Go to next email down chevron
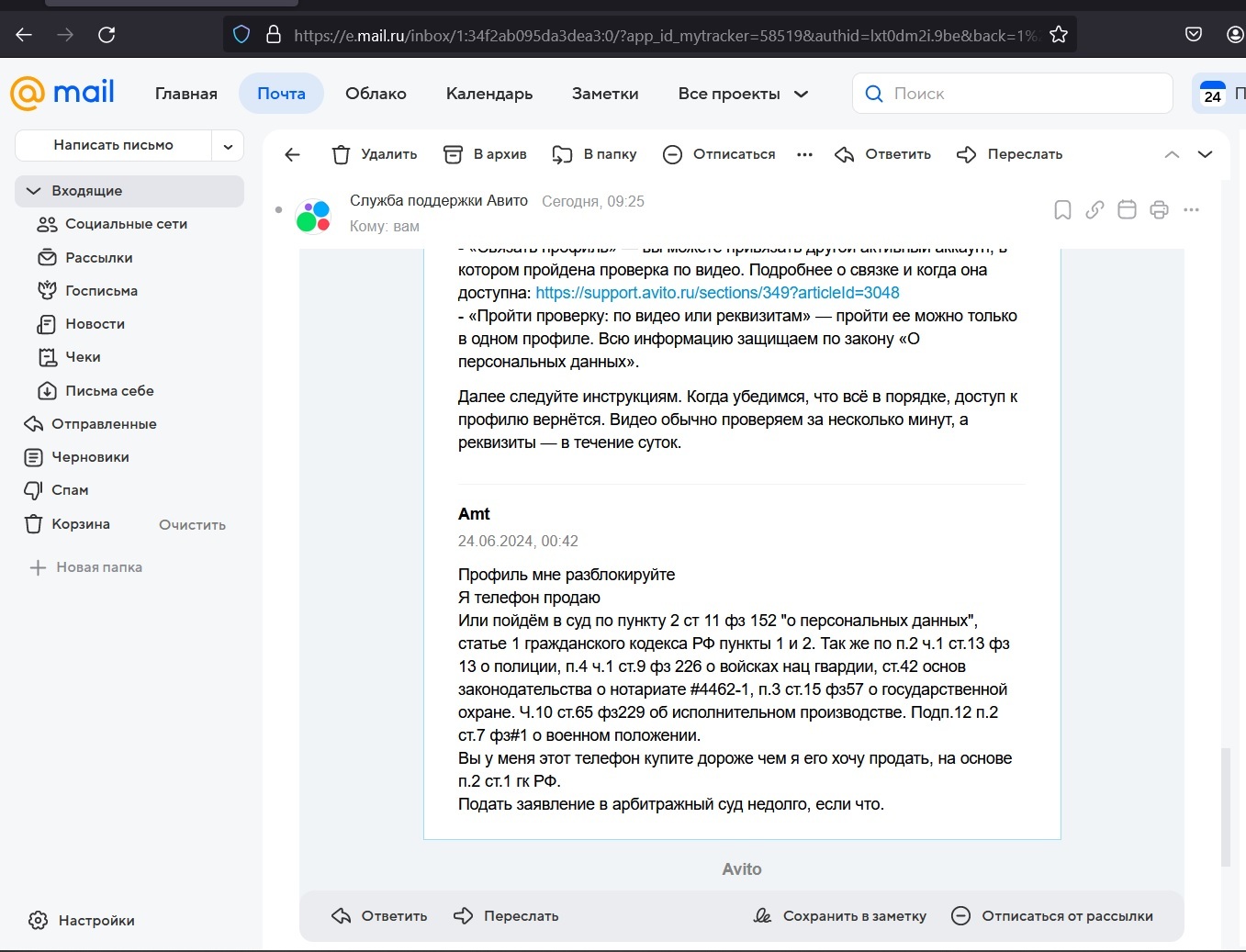The width and height of the screenshot is (1246, 952). click(x=1206, y=154)
